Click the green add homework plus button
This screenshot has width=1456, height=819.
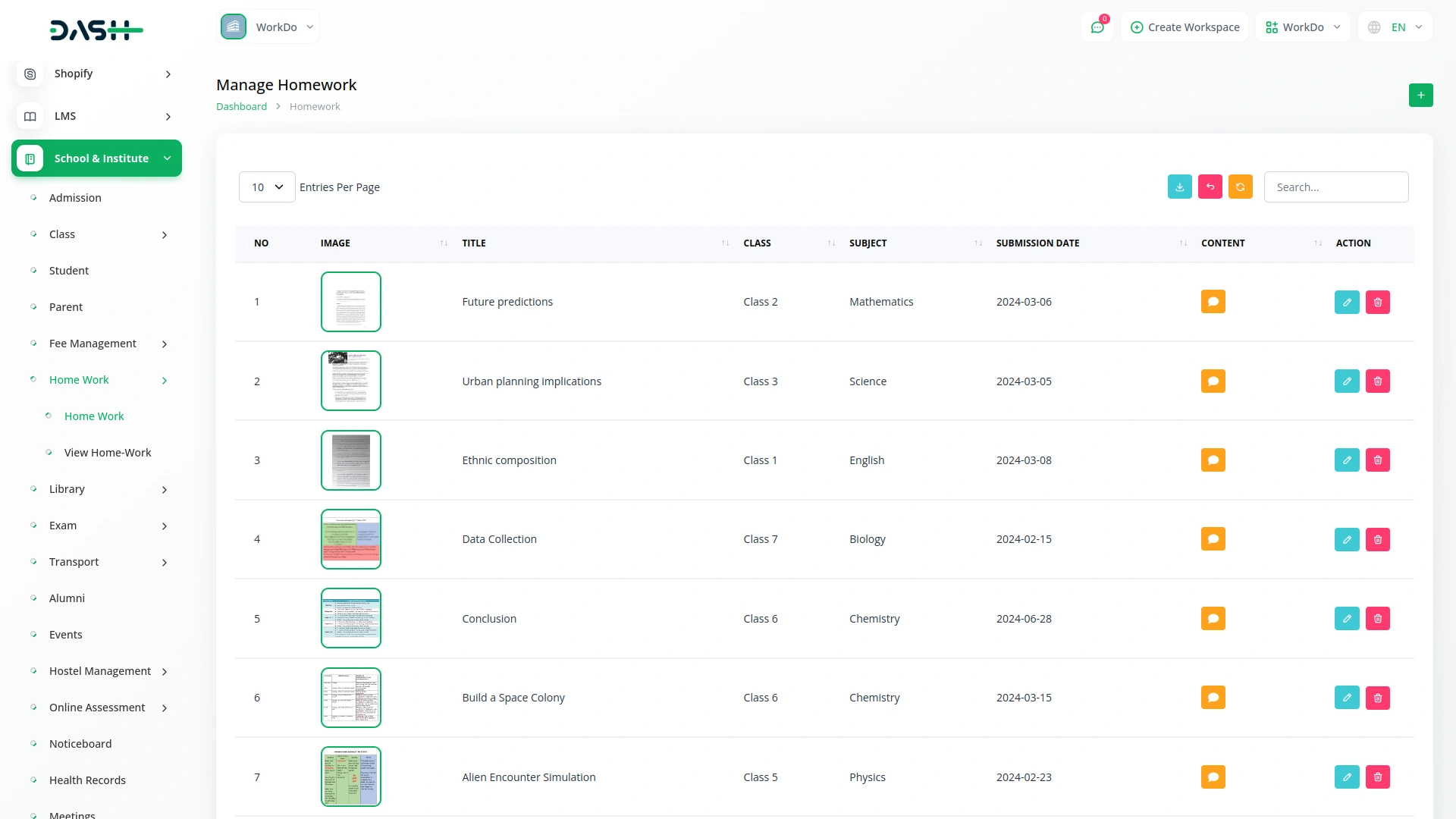tap(1420, 96)
